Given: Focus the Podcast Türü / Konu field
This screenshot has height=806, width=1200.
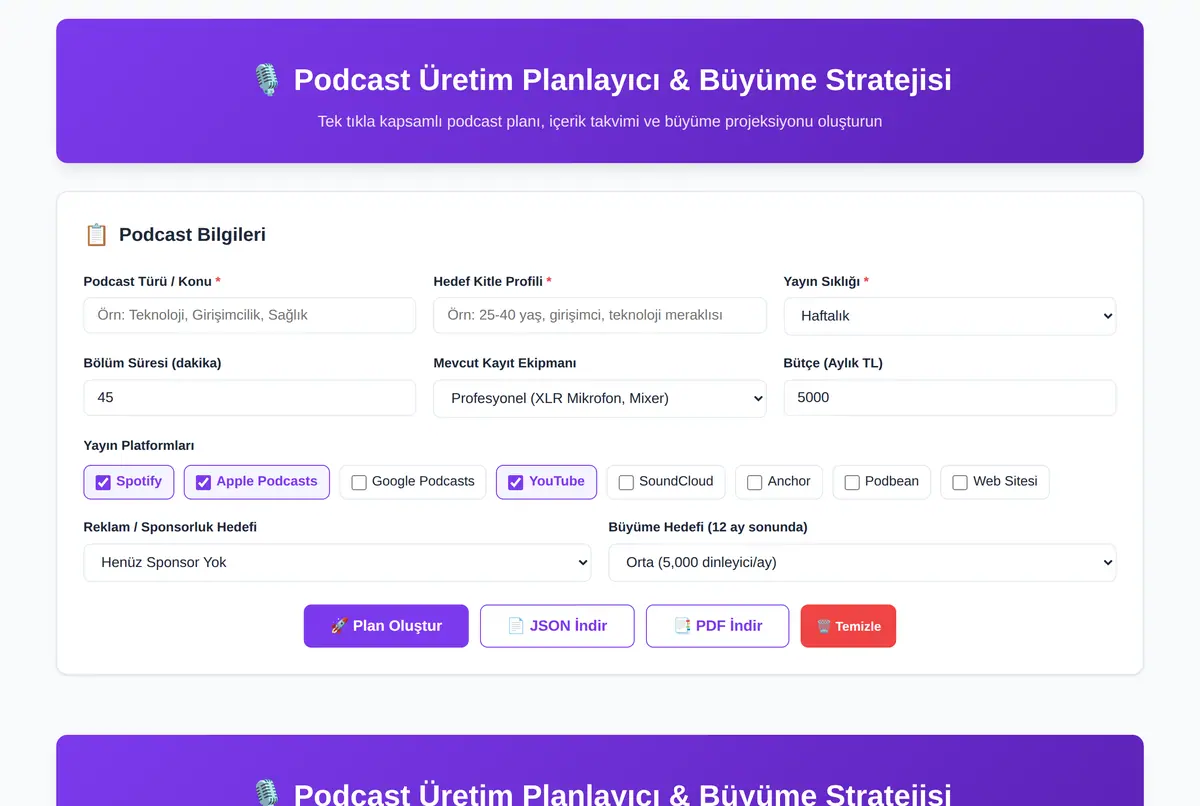Looking at the screenshot, I should tap(250, 315).
